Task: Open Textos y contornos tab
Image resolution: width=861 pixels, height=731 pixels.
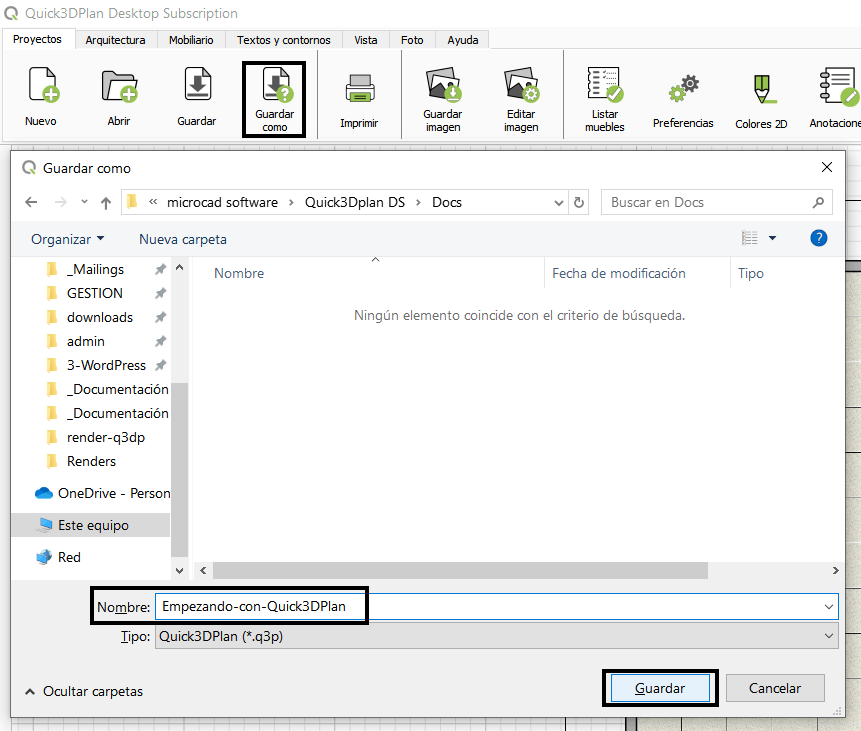Action: [x=283, y=40]
